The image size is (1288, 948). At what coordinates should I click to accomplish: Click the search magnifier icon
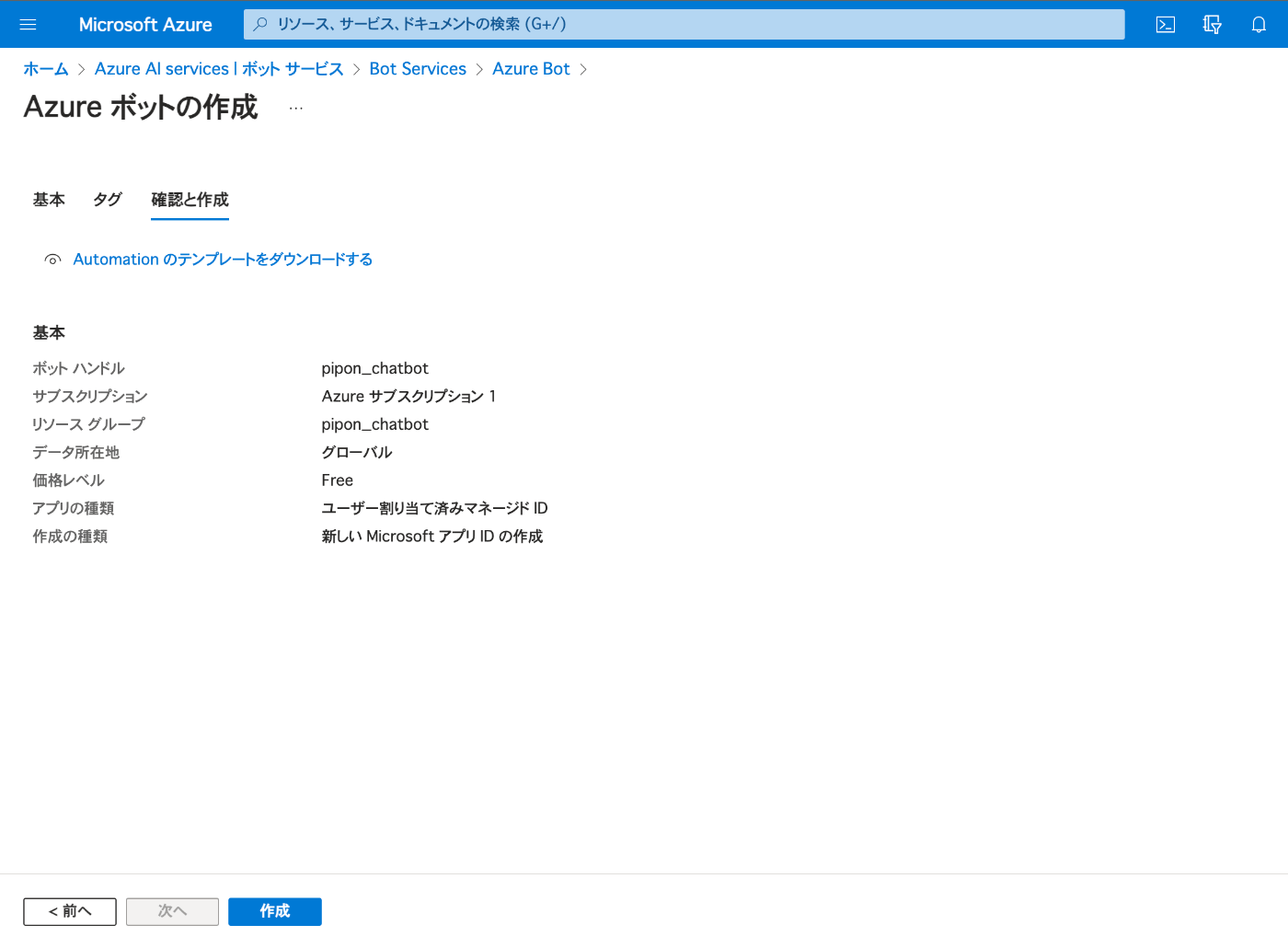(260, 24)
